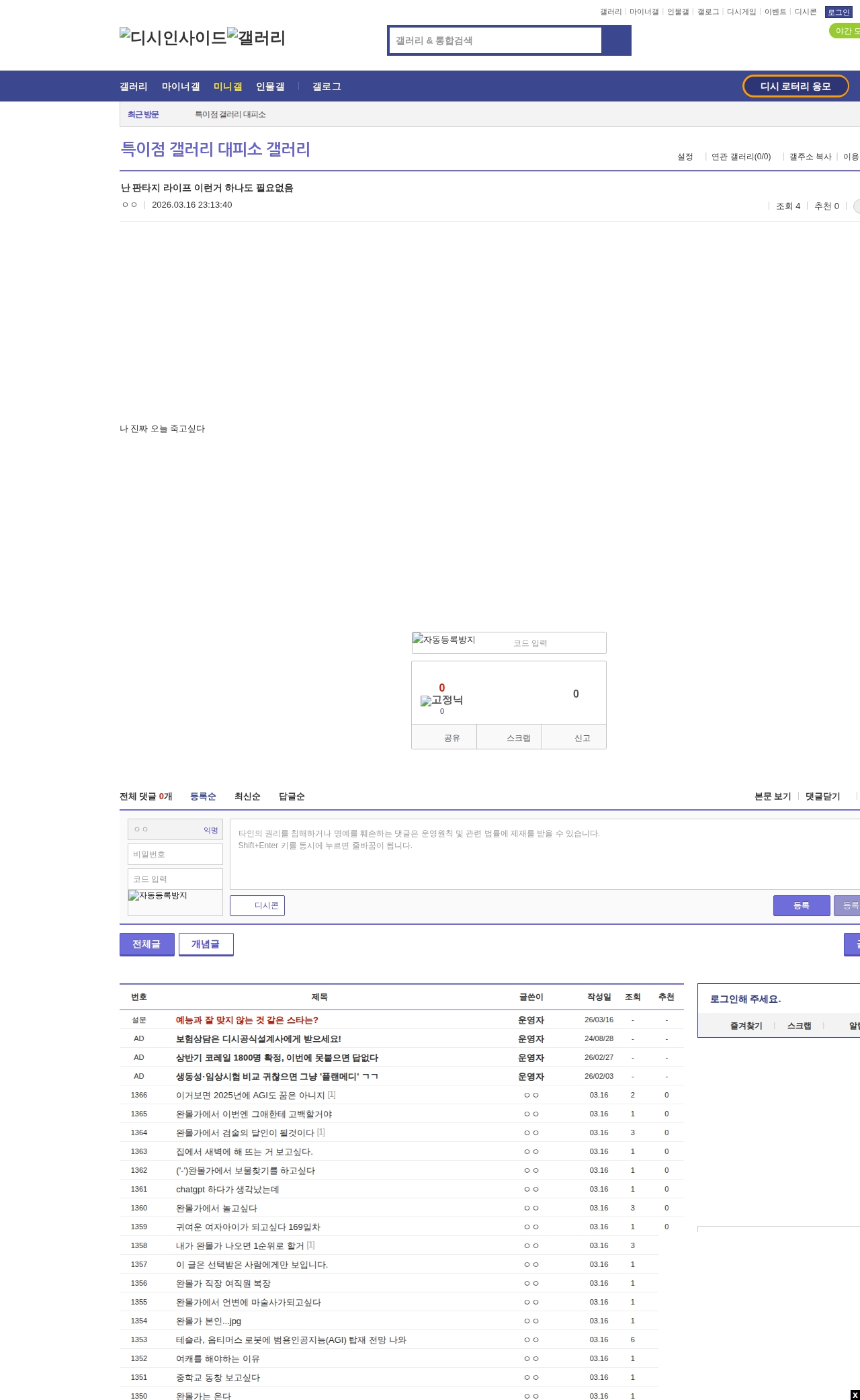
Task: Close the bottom-right X overlay
Action: [x=855, y=1395]
